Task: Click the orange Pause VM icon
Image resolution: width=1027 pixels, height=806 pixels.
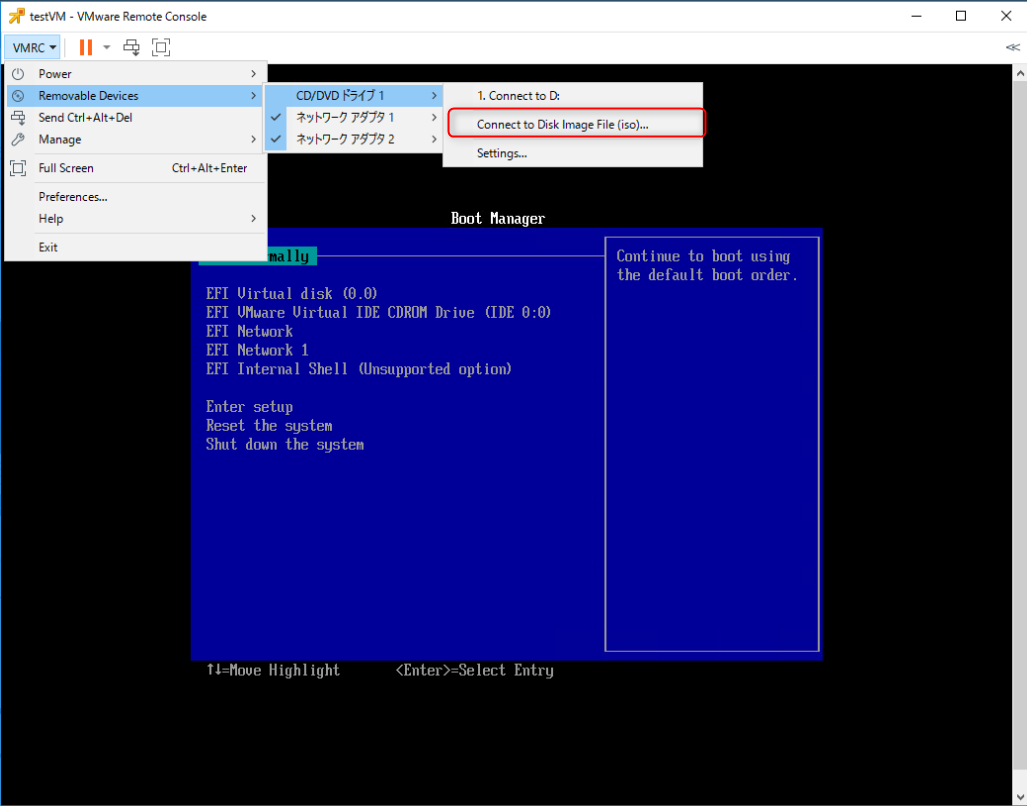Action: point(86,47)
